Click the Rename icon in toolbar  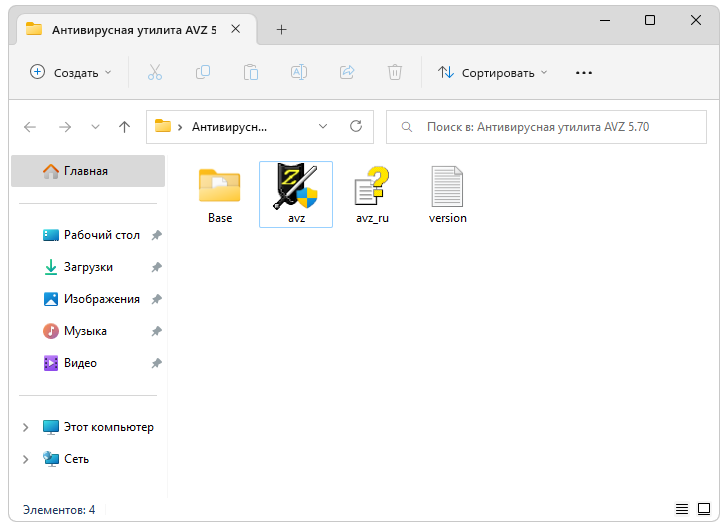click(x=299, y=72)
